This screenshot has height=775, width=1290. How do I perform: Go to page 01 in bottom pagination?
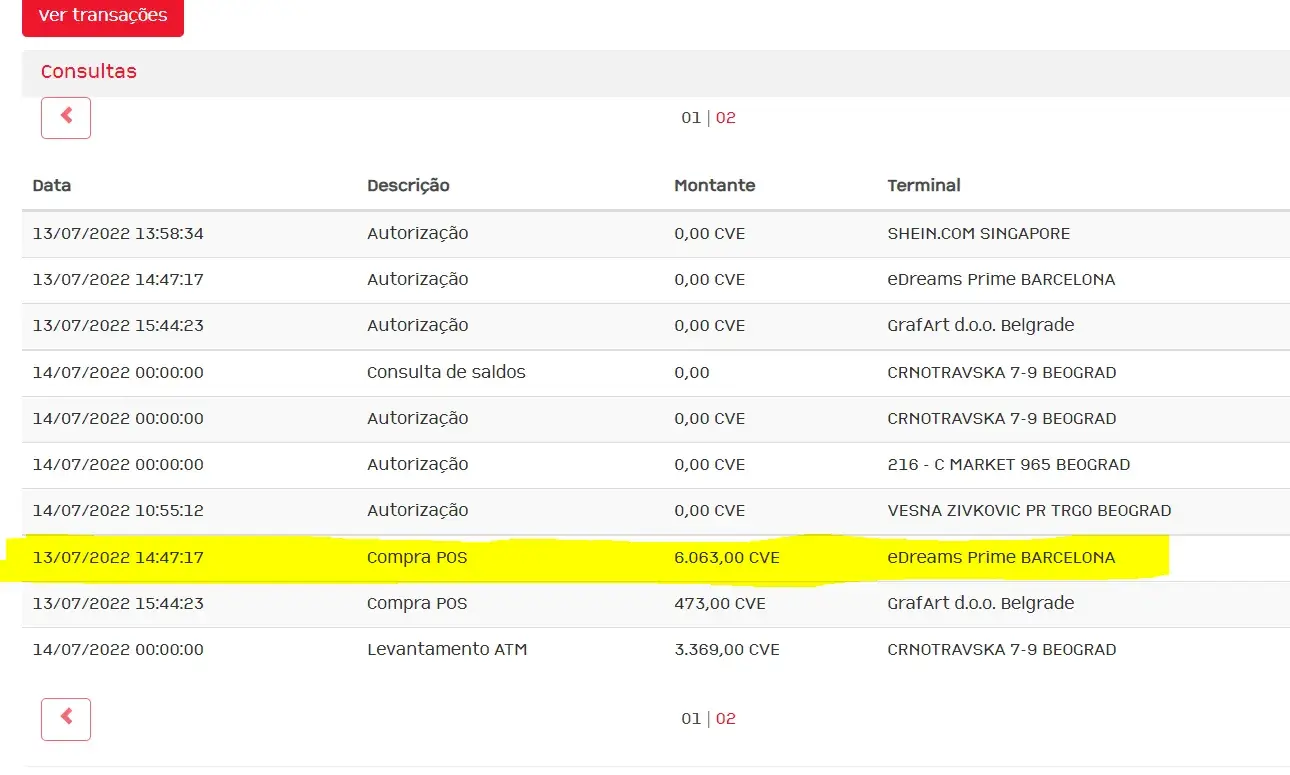[x=691, y=719]
